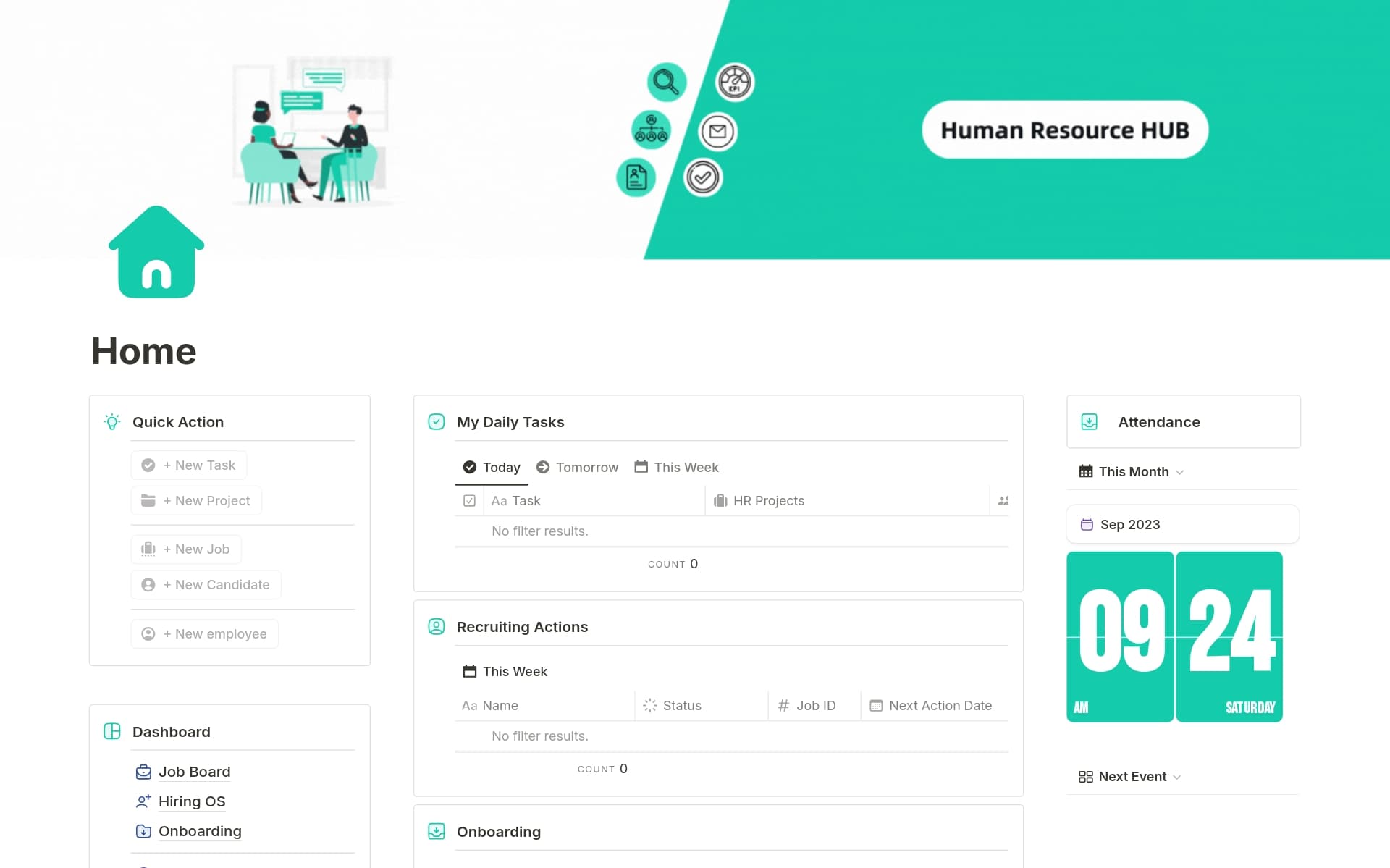This screenshot has height=868, width=1390.
Task: Open the Hiring OS page link
Action: [192, 801]
